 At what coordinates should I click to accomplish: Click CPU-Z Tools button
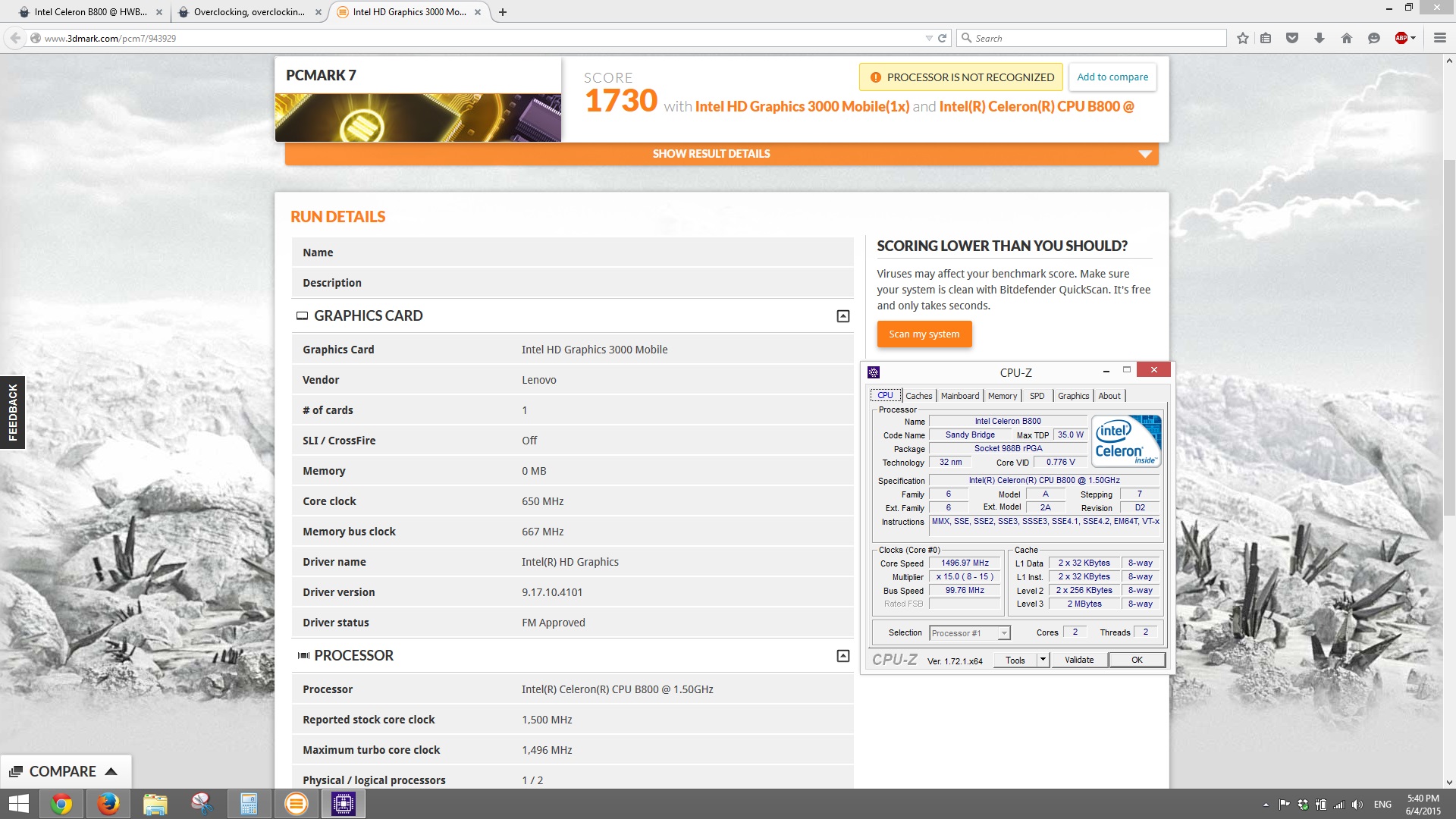1015,660
